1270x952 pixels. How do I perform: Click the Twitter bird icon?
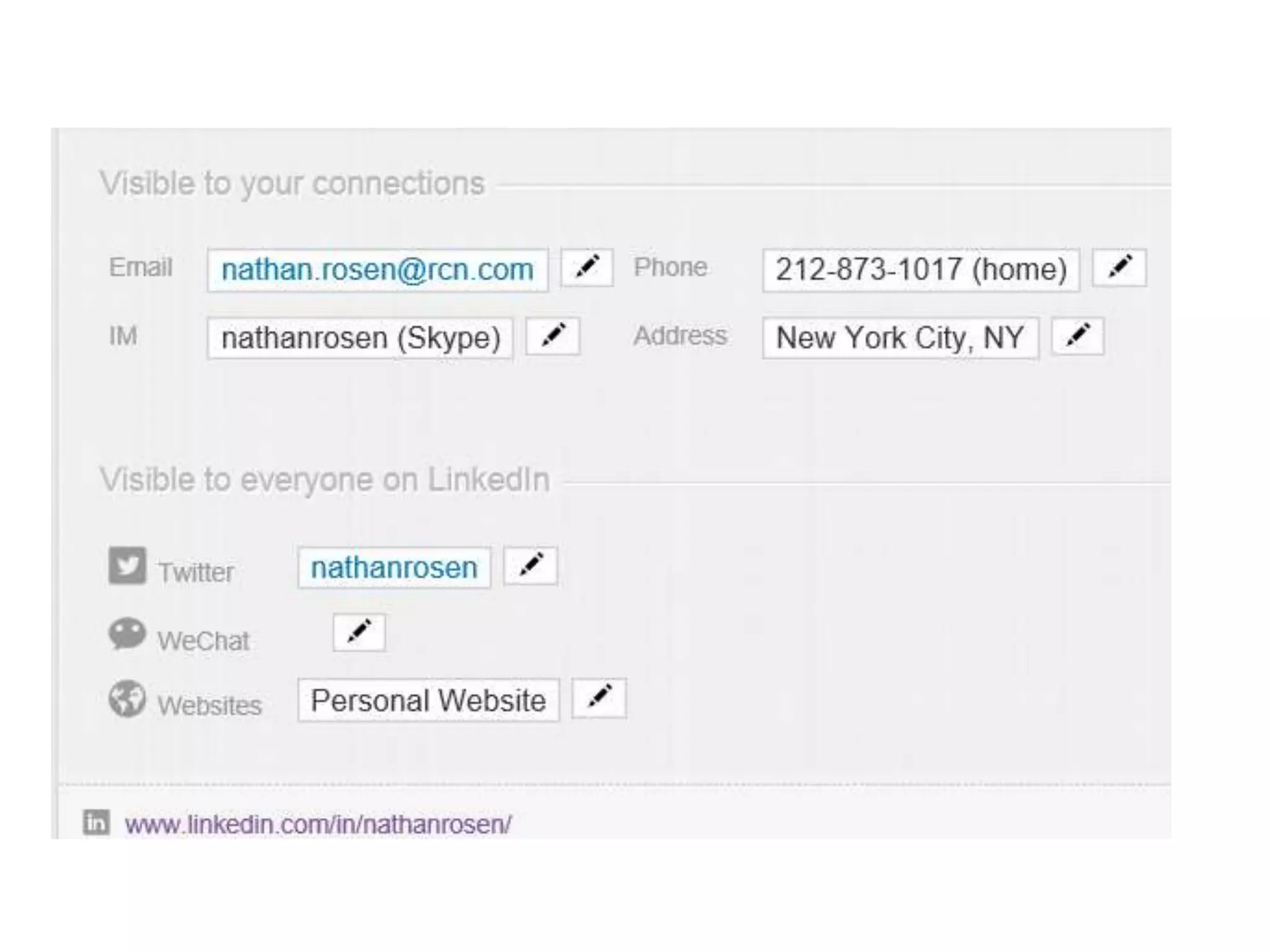point(127,565)
